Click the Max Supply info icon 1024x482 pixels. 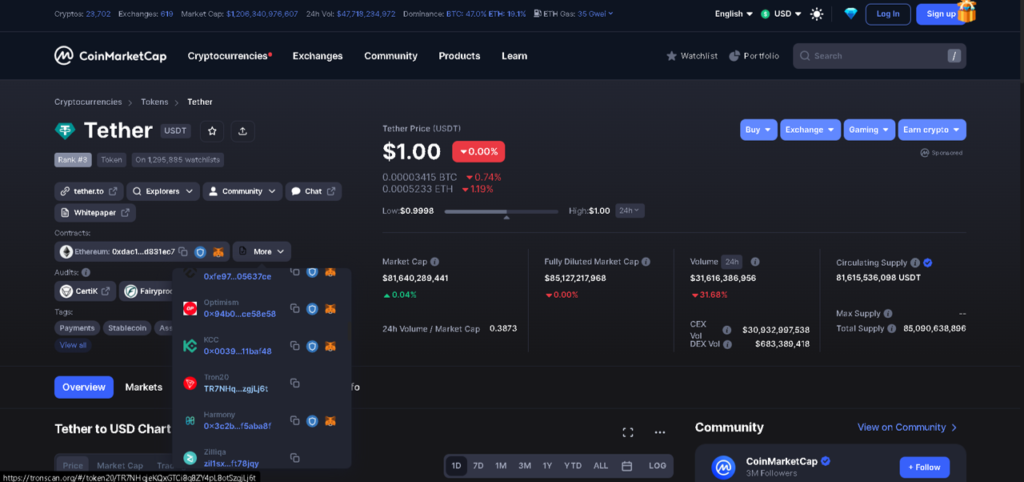[888, 313]
